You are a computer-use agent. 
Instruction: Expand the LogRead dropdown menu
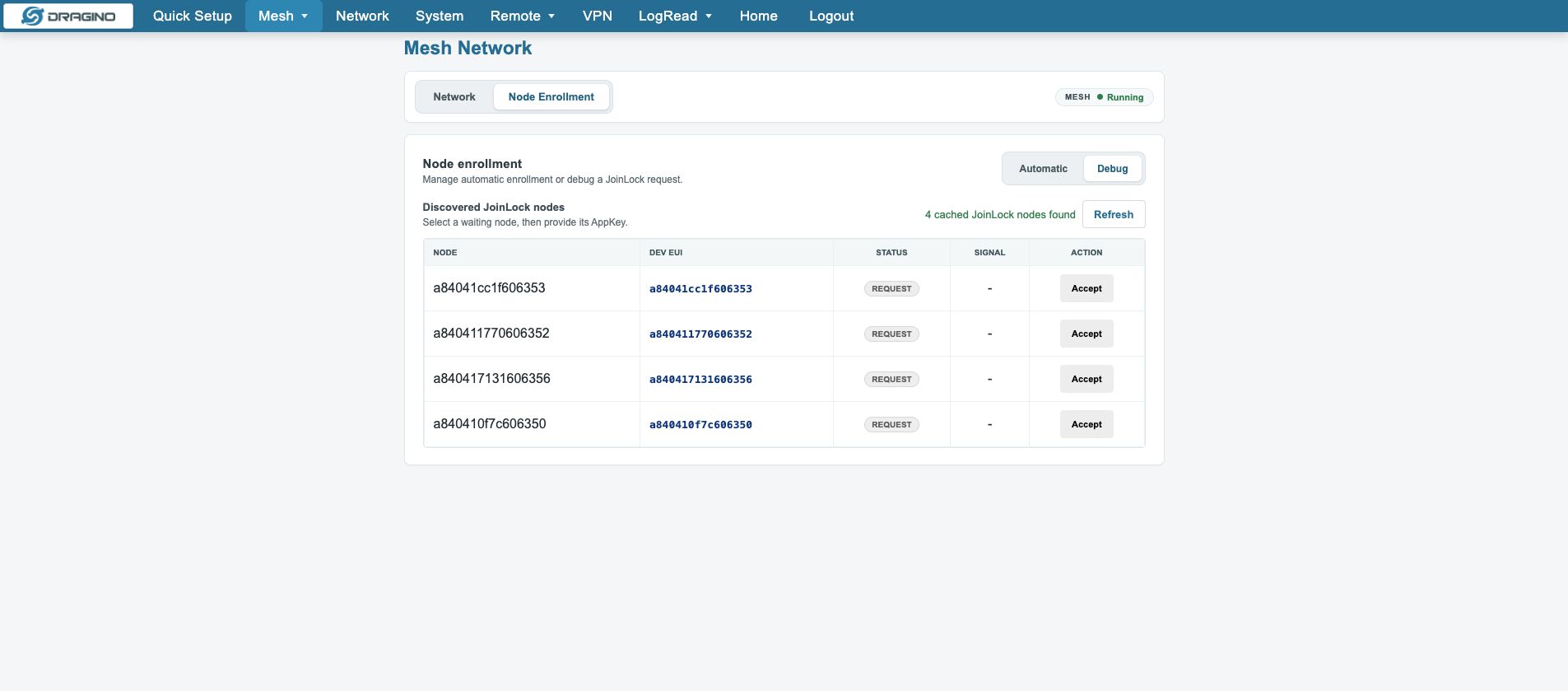click(x=675, y=16)
